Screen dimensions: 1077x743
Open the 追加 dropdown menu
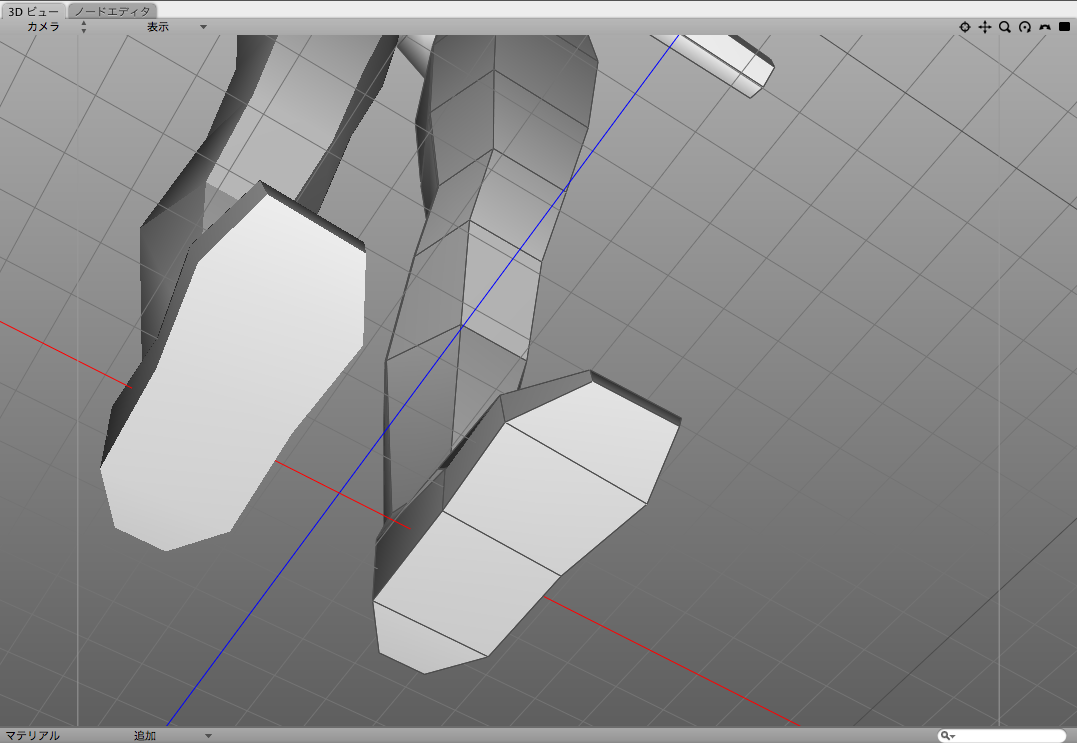[172, 735]
